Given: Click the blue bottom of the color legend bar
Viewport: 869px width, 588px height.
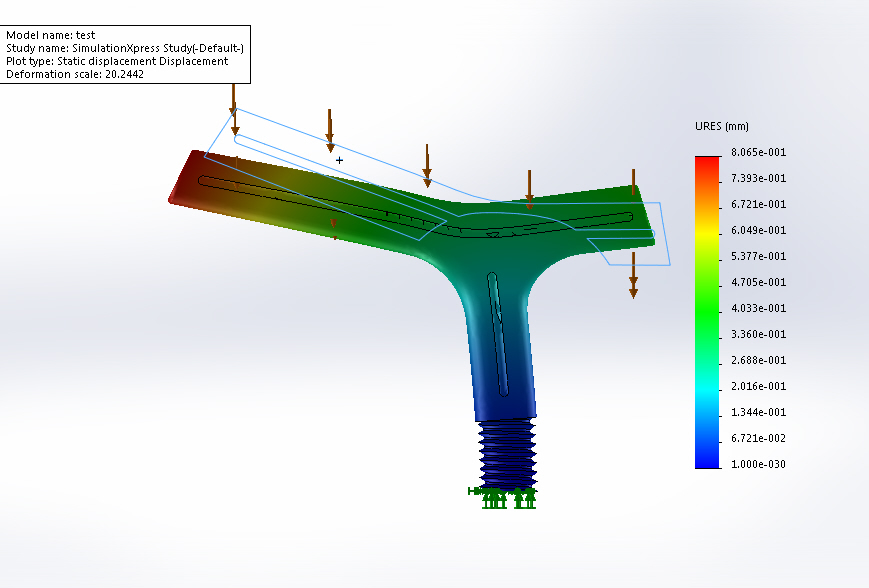Looking at the screenshot, I should pos(707,458).
